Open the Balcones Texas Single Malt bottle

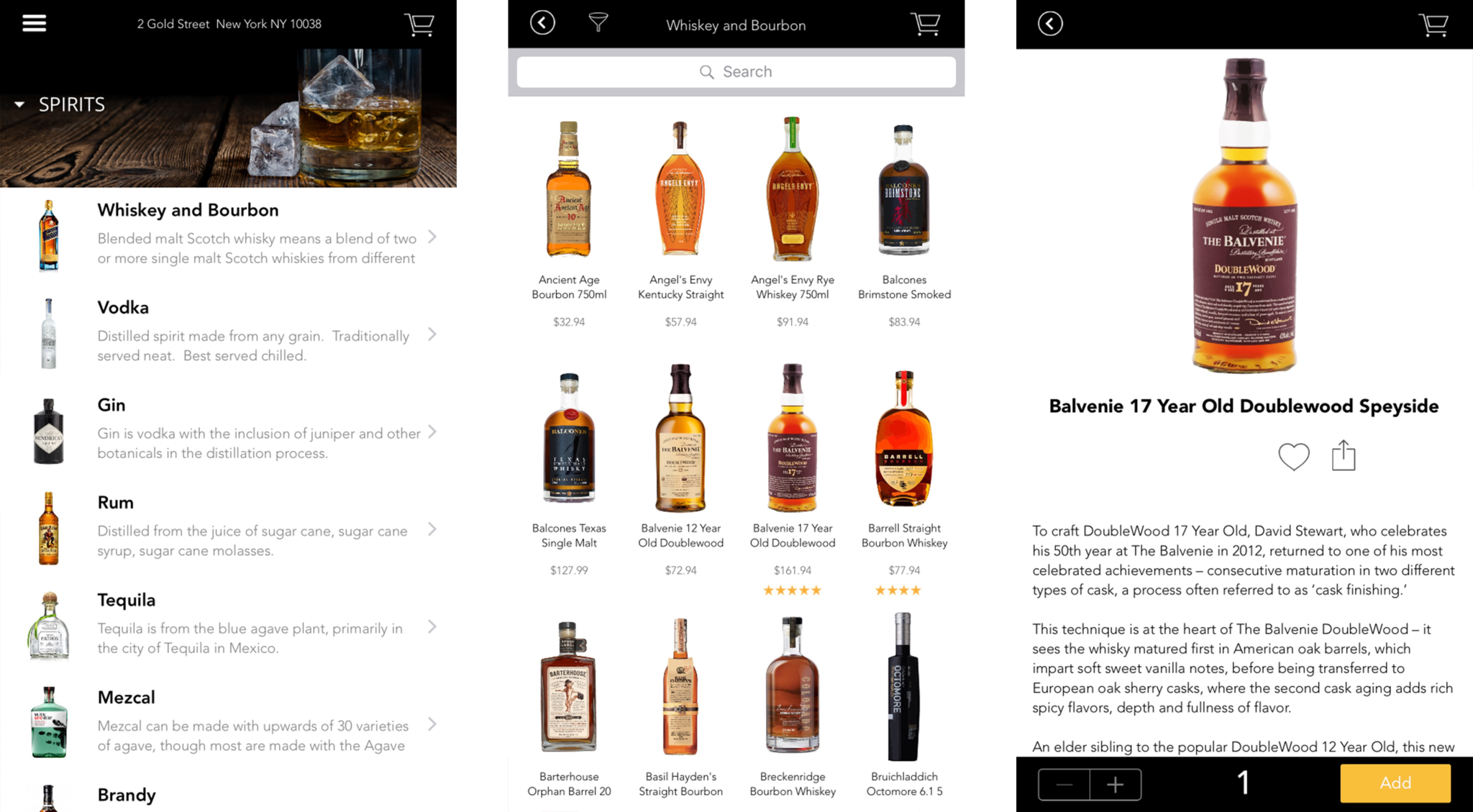click(569, 437)
